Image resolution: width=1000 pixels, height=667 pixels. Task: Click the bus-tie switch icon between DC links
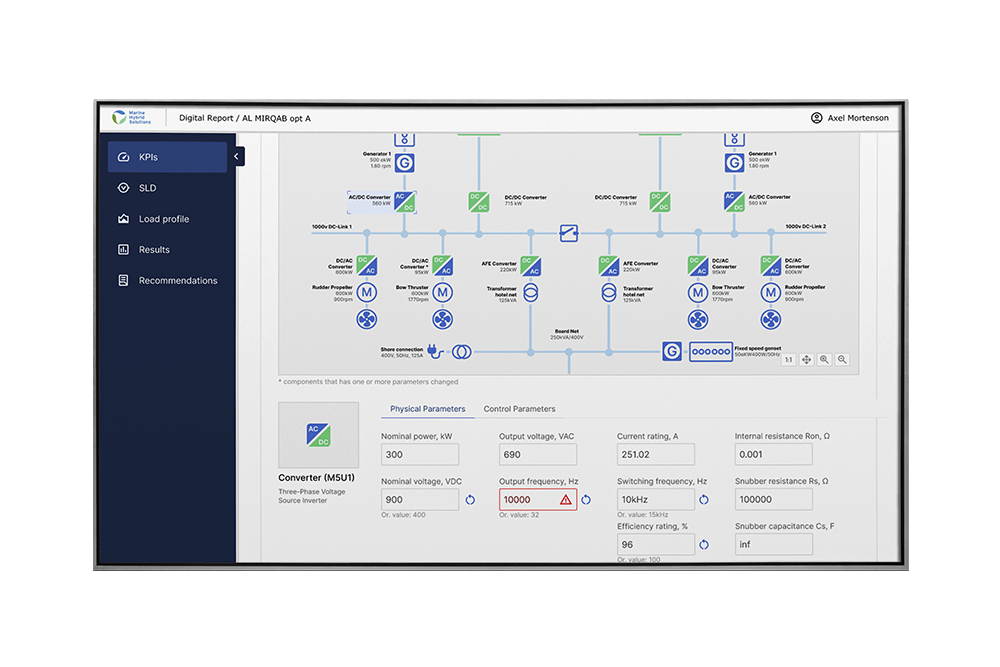569,233
